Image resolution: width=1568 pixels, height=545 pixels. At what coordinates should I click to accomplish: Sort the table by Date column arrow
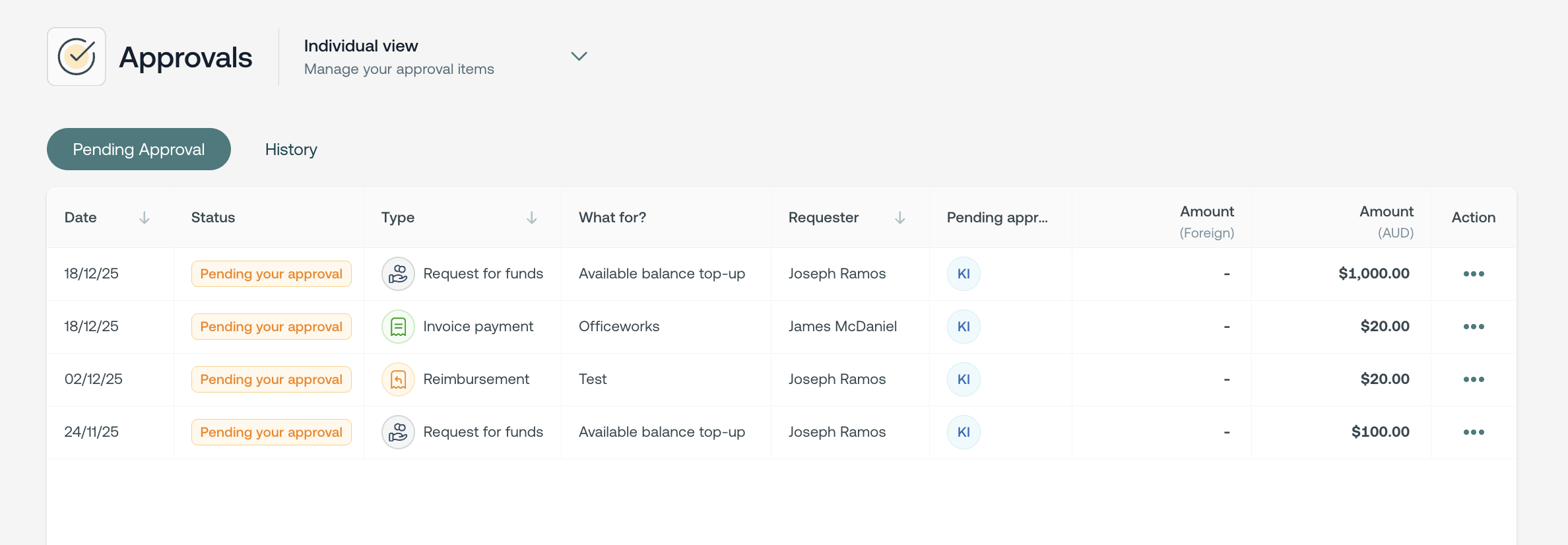(145, 218)
